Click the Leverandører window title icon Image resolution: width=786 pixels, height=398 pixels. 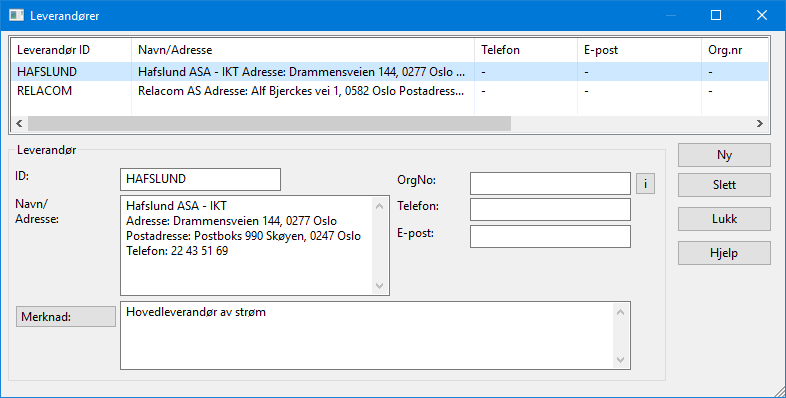17,15
